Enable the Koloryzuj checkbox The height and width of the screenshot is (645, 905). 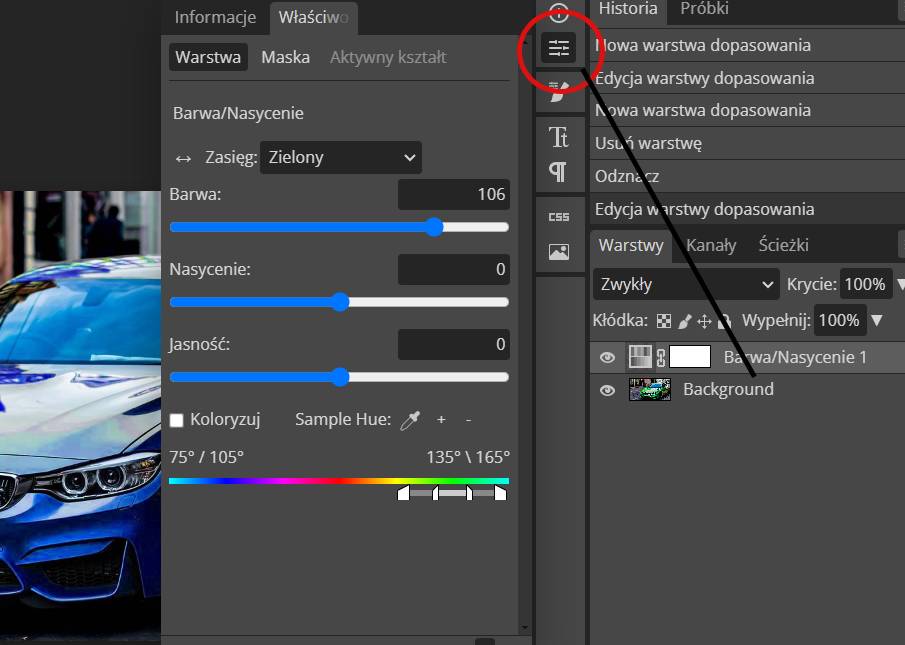(177, 420)
